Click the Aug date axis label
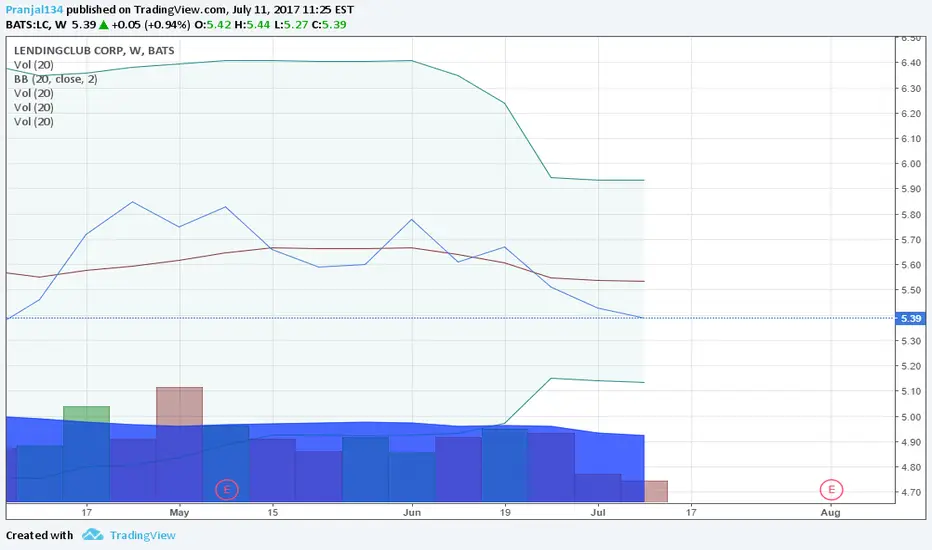The width and height of the screenshot is (932, 550). [830, 512]
